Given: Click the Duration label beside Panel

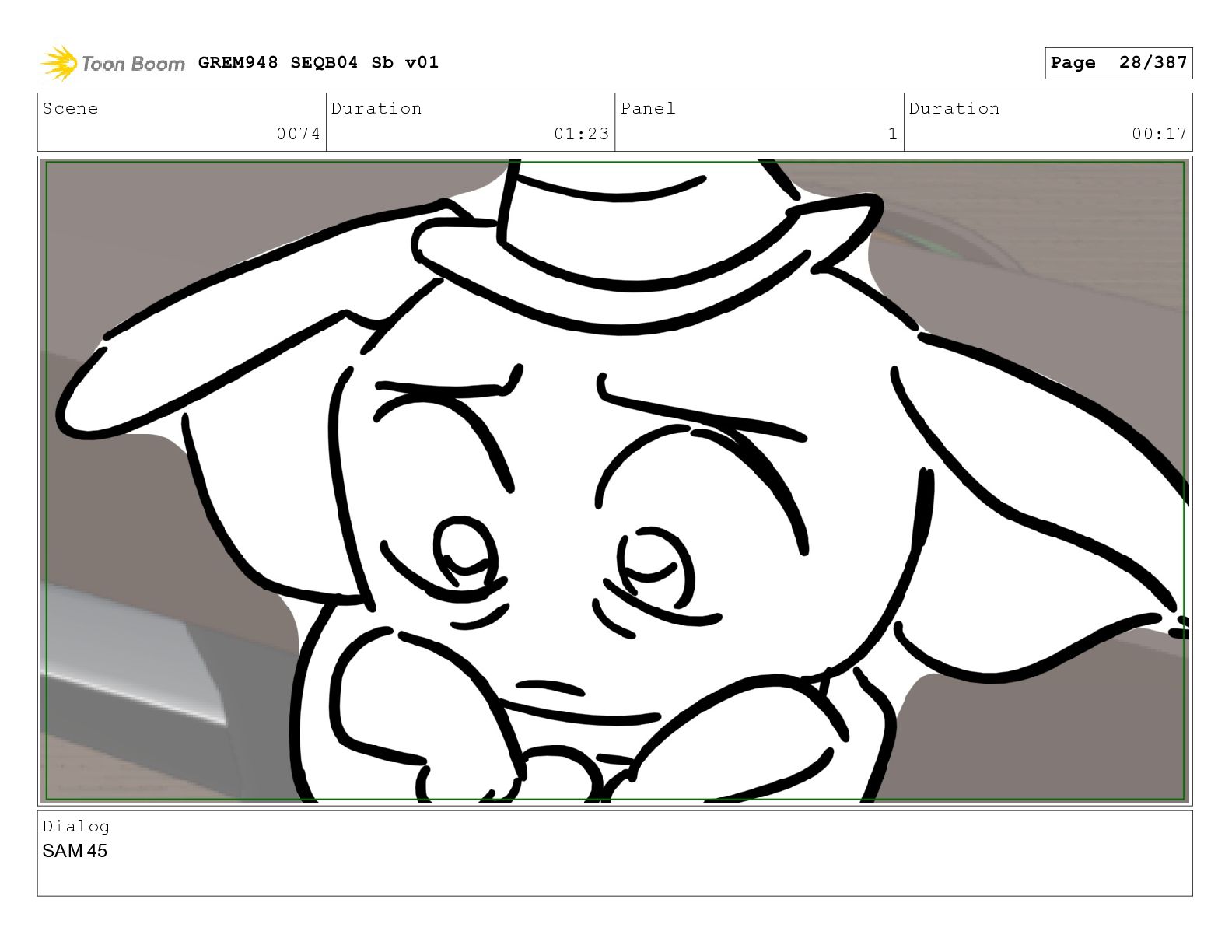Looking at the screenshot, I should coord(954,108).
